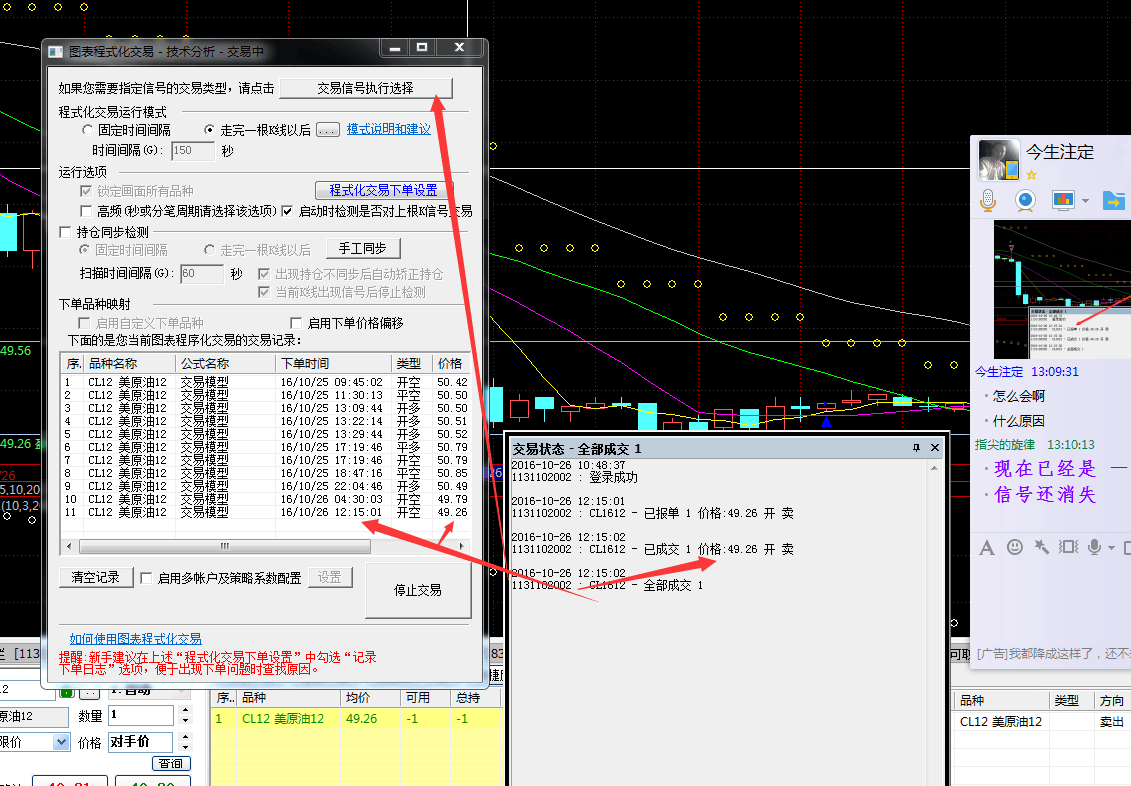Pin the 交易状态 panel with the pushpin icon
1131x786 pixels.
(x=916, y=448)
